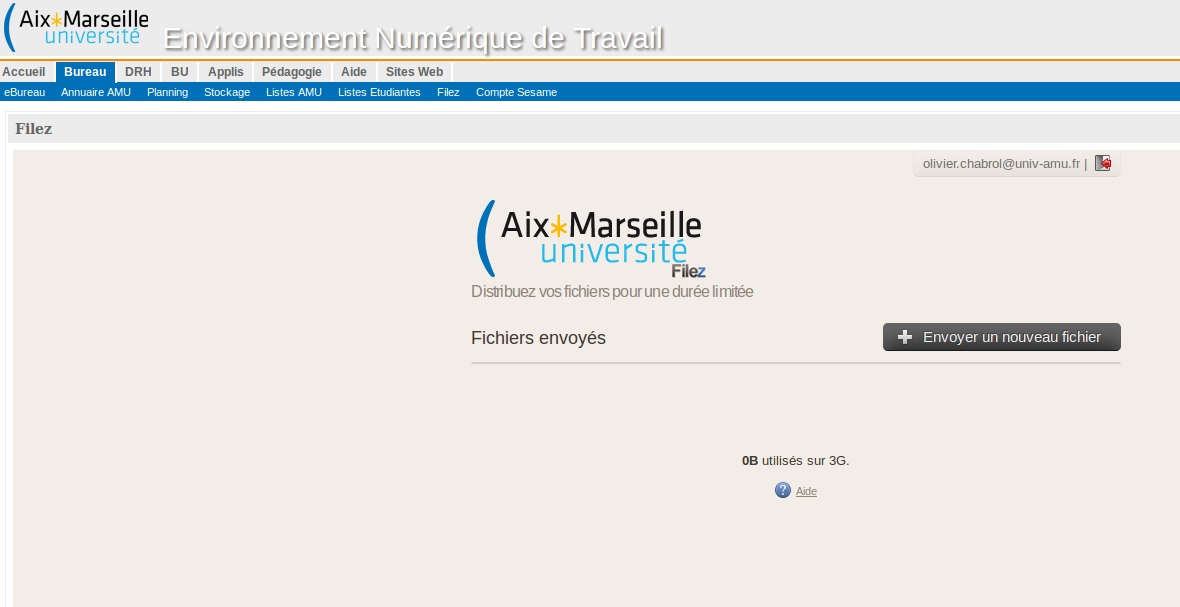Screen dimensions: 1180x607
Task: Switch to the Accueil tab
Action: [x=24, y=72]
